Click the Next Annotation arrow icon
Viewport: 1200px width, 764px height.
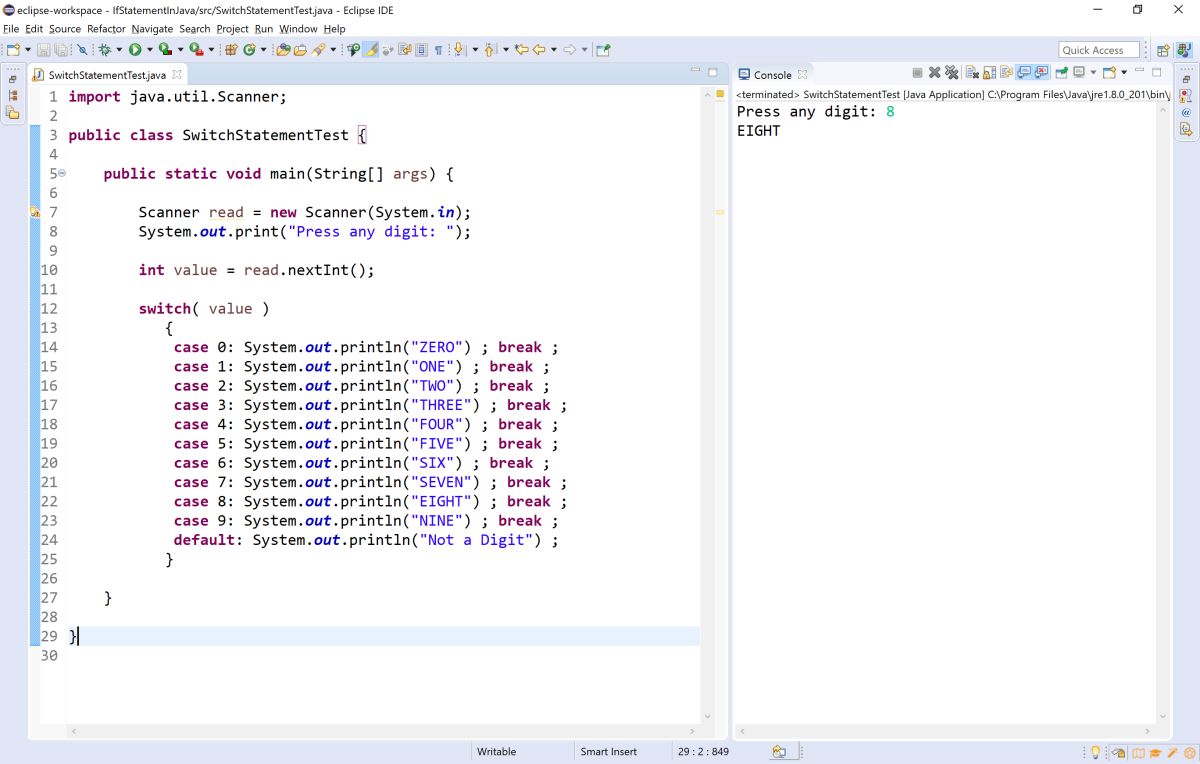pyautogui.click(x=458, y=50)
